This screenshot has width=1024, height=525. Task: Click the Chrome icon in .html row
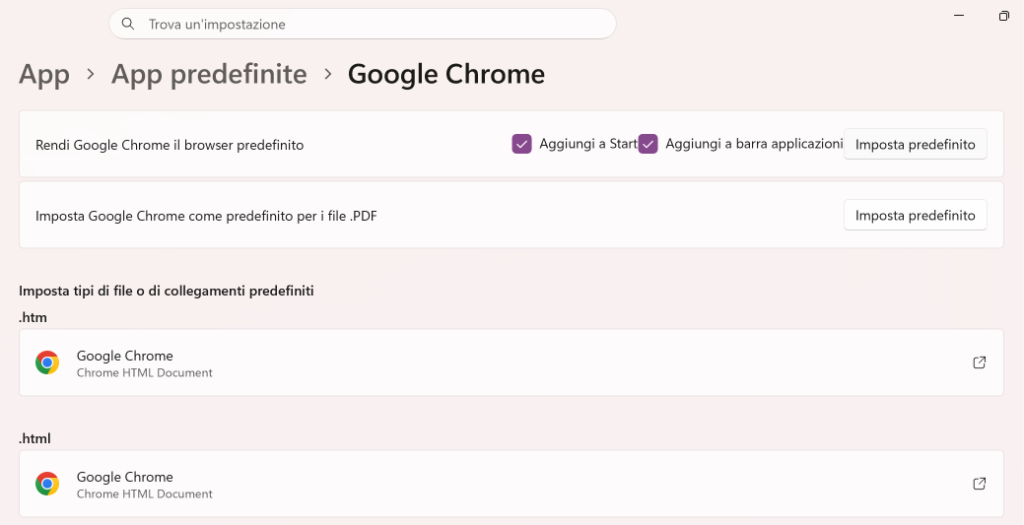47,484
